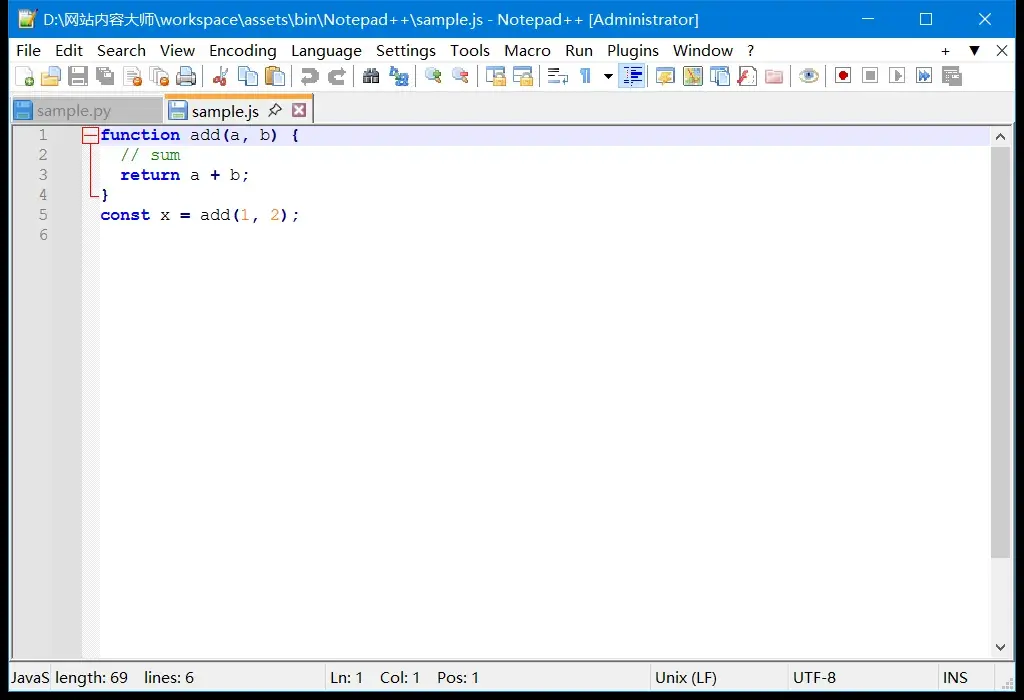Screen dimensions: 1024x700
Task: Open the Encoding menu
Action: tap(243, 50)
